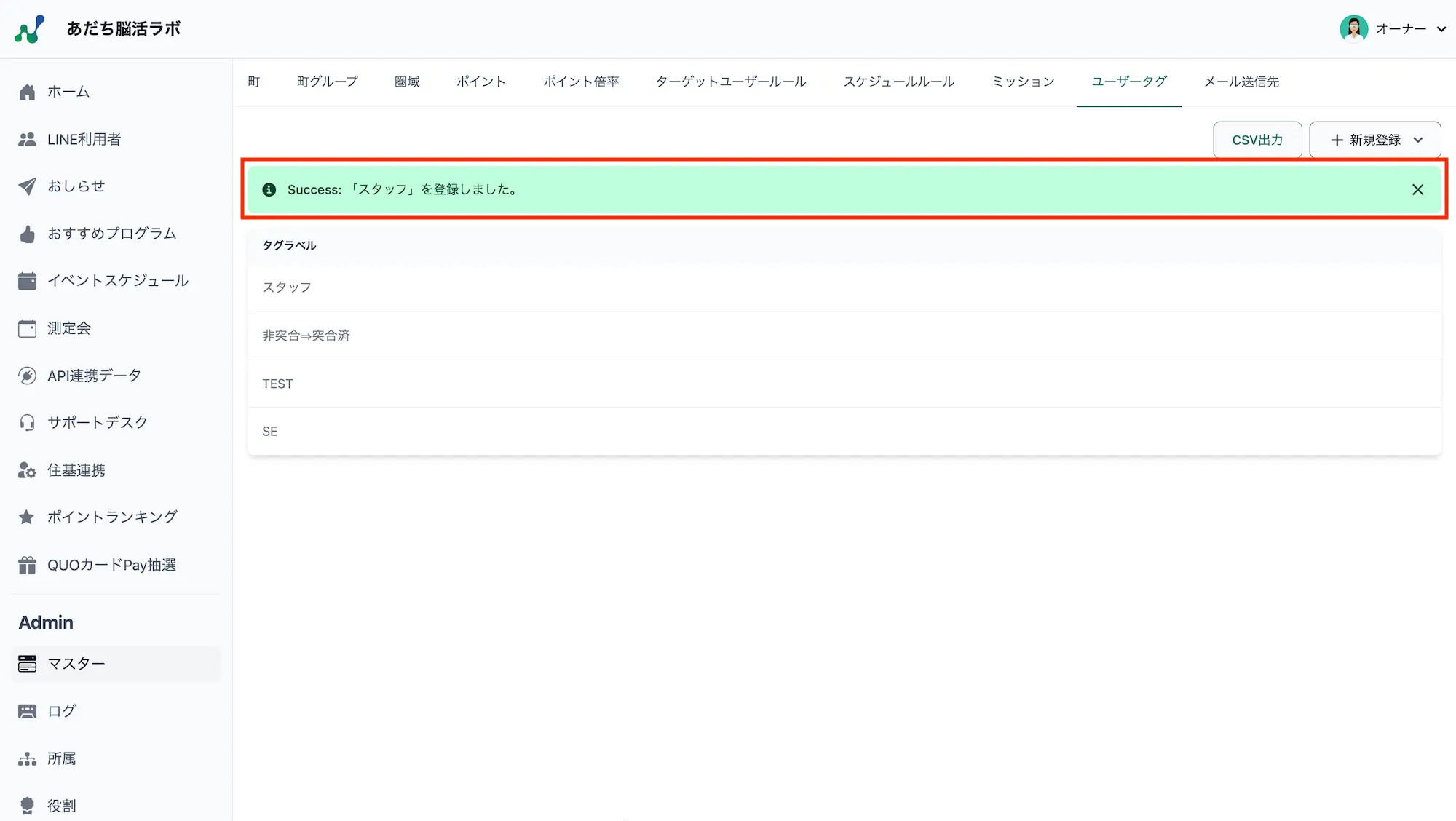Click the おすすめプログラム thumbs-up icon

pyautogui.click(x=27, y=234)
